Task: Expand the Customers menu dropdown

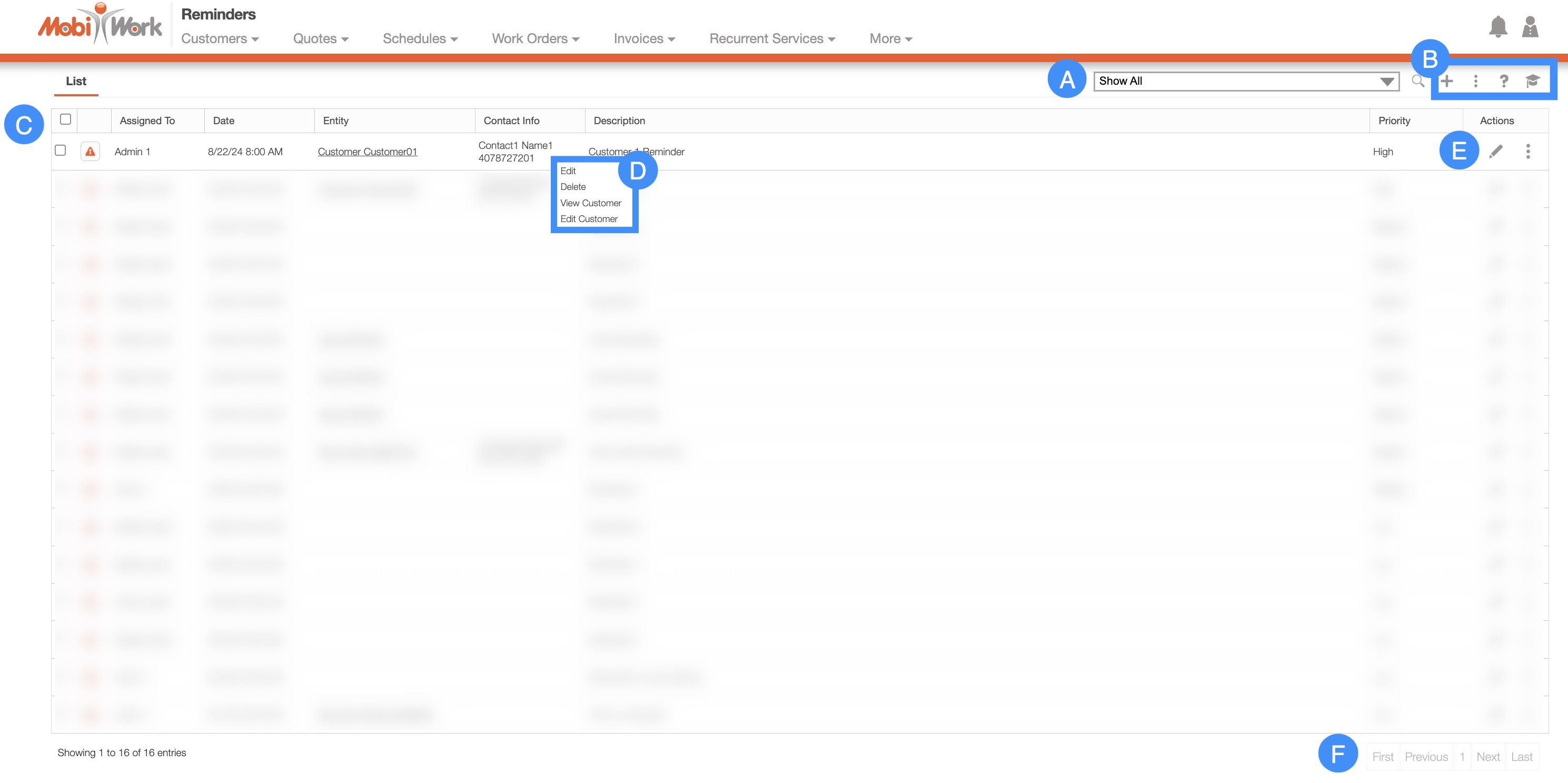Action: 220,39
